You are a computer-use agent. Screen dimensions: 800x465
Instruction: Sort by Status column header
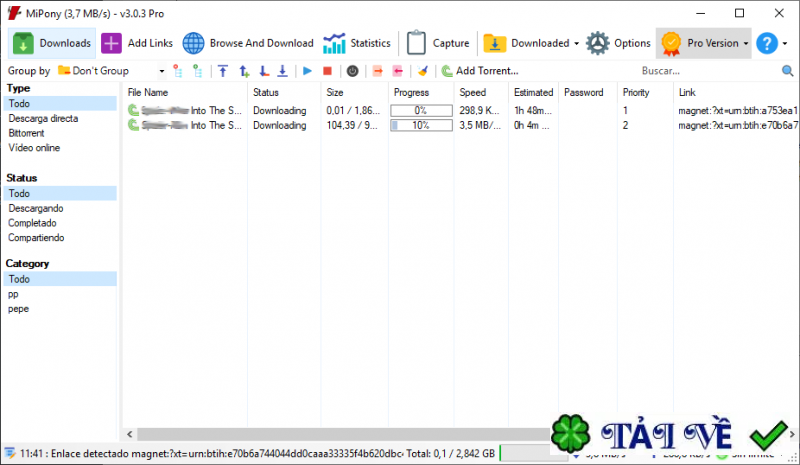point(284,92)
